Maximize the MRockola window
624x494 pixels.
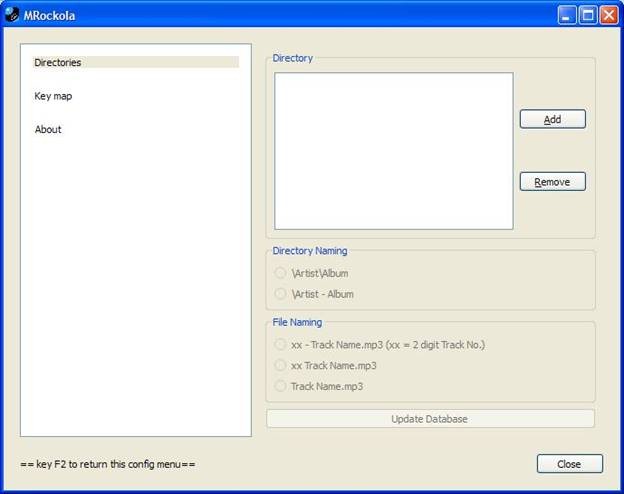click(588, 16)
